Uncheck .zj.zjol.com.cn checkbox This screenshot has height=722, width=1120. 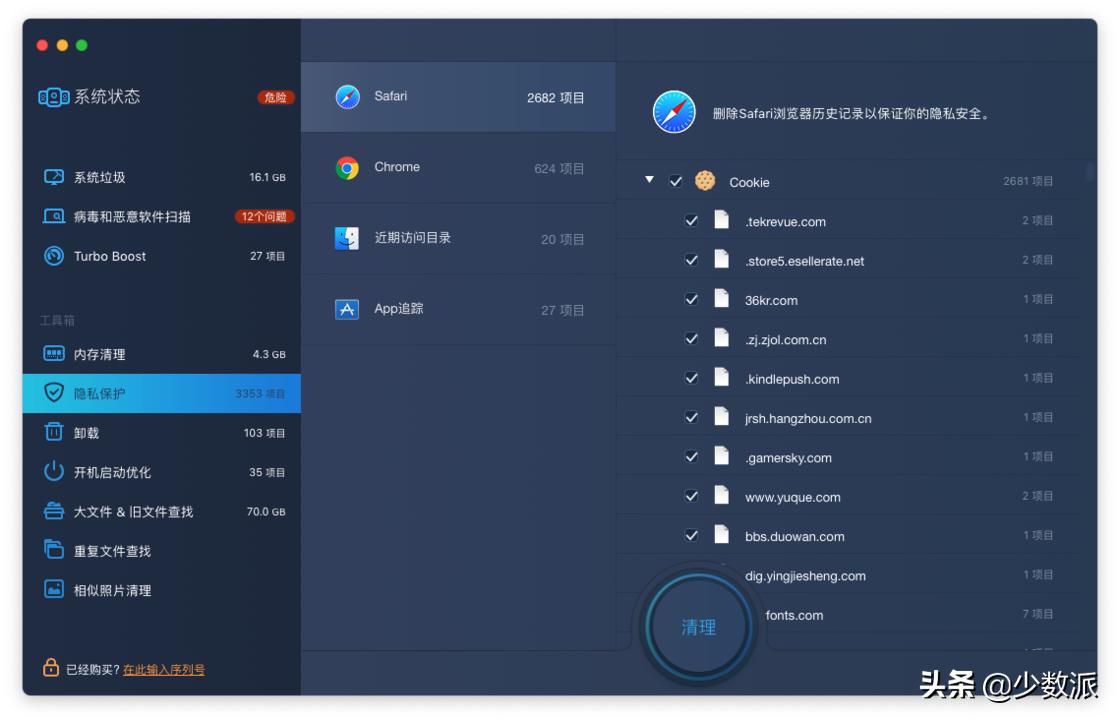[x=691, y=339]
